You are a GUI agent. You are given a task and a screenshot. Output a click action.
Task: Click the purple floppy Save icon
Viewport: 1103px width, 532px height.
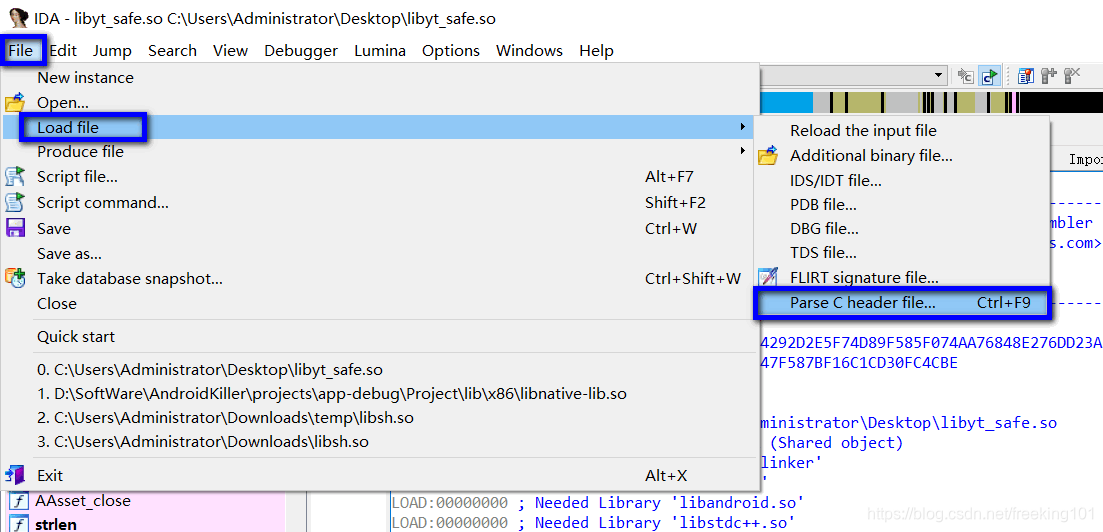(x=15, y=228)
